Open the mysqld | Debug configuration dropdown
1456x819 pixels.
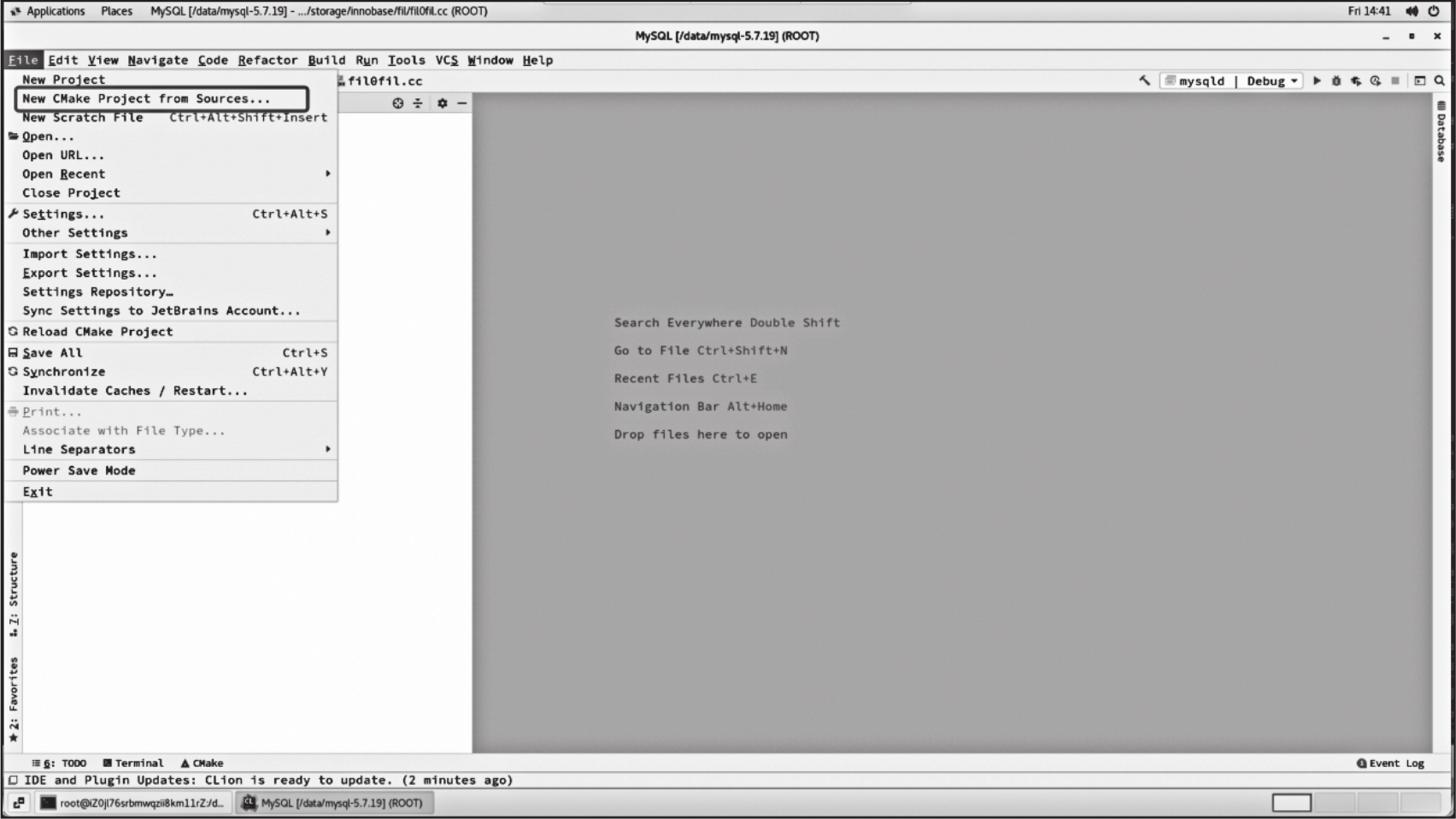(x=1231, y=80)
